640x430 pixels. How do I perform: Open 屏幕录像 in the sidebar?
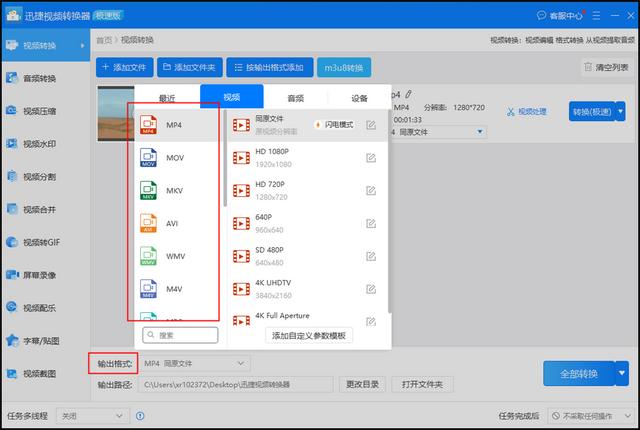pos(45,275)
